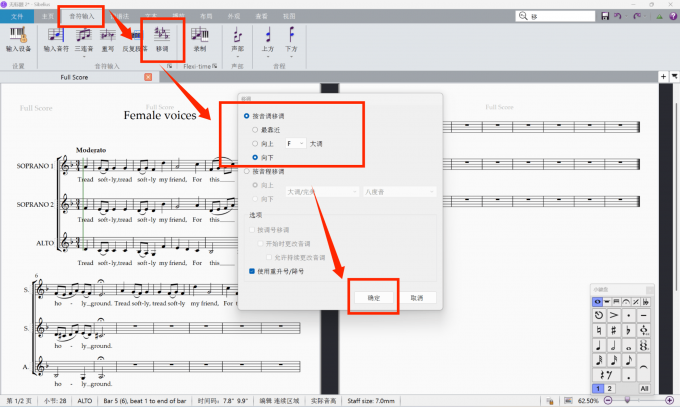
Task: Switch to the 音符输入 ribbon tab
Action: (x=82, y=16)
